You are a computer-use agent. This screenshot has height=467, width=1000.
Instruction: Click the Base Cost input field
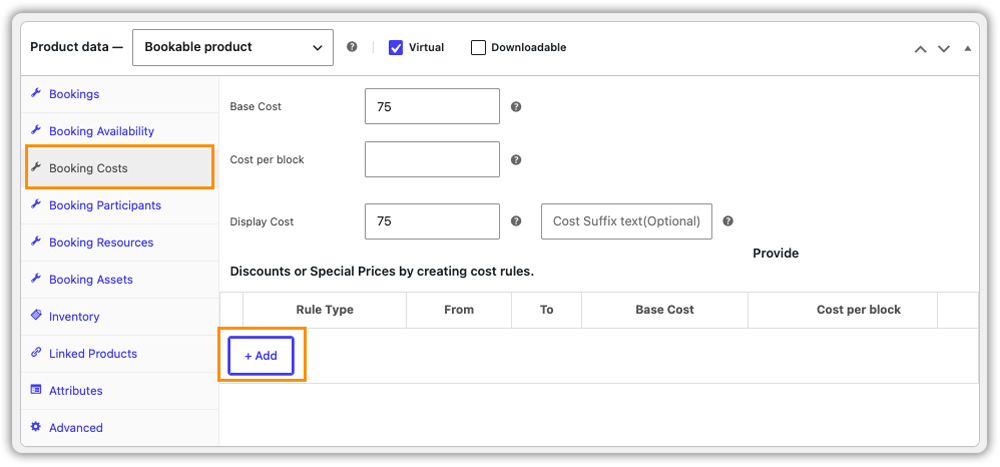click(x=432, y=107)
